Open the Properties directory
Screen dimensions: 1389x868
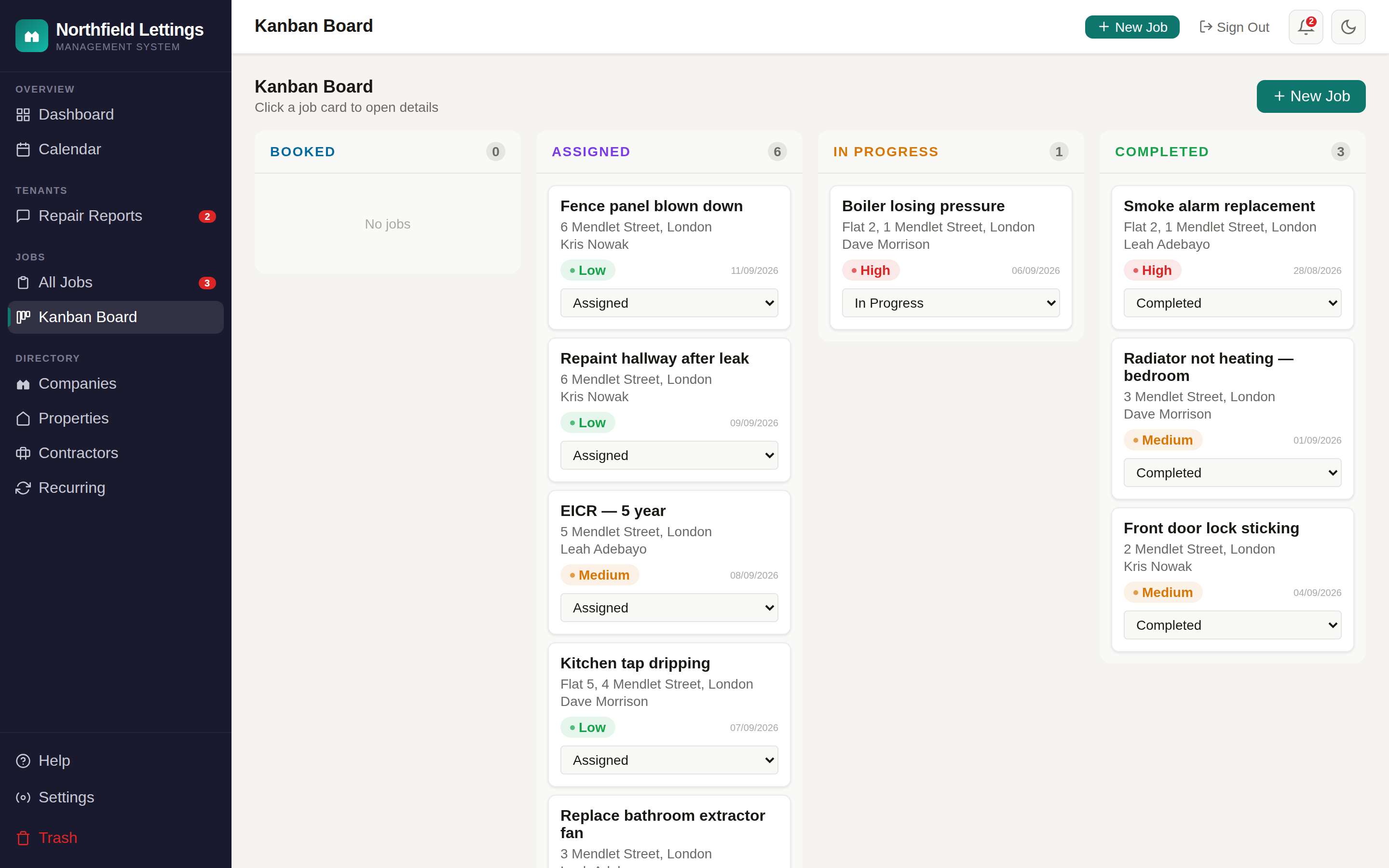pyautogui.click(x=116, y=419)
